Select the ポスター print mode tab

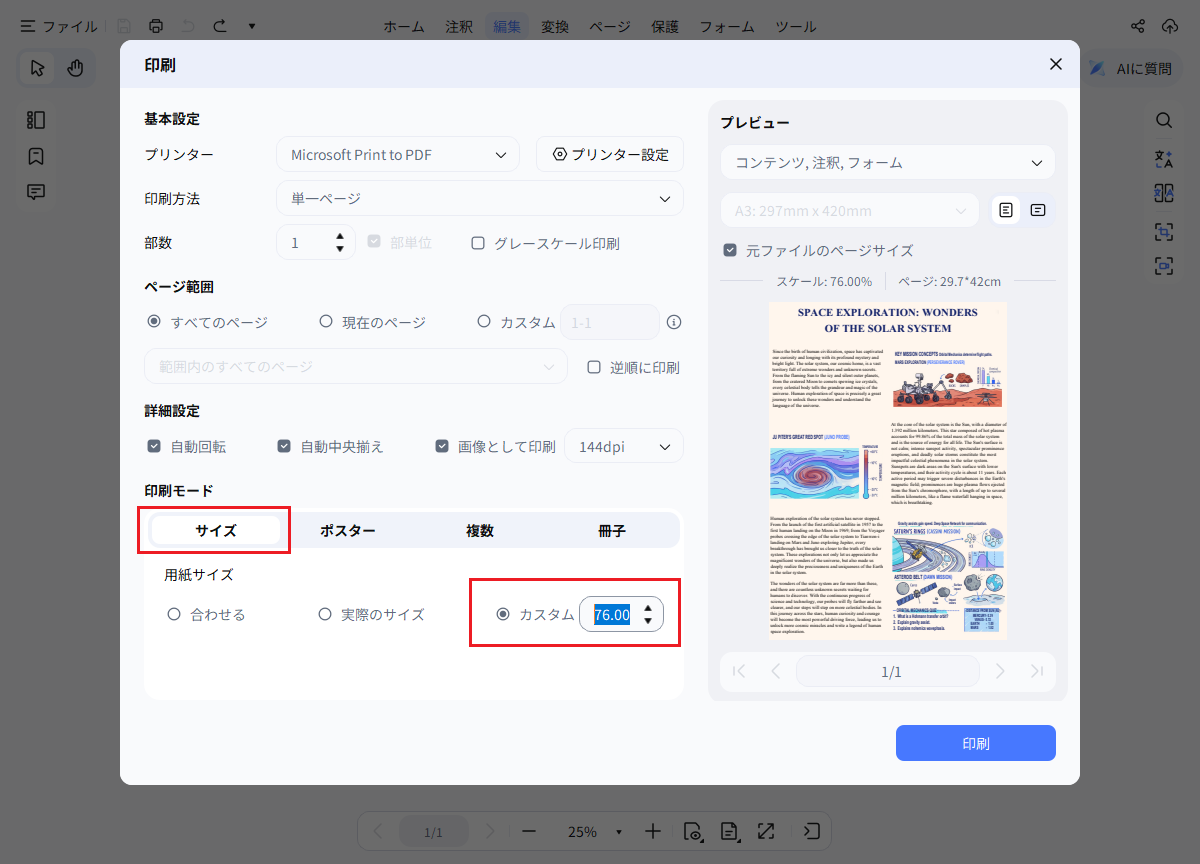pyautogui.click(x=348, y=531)
